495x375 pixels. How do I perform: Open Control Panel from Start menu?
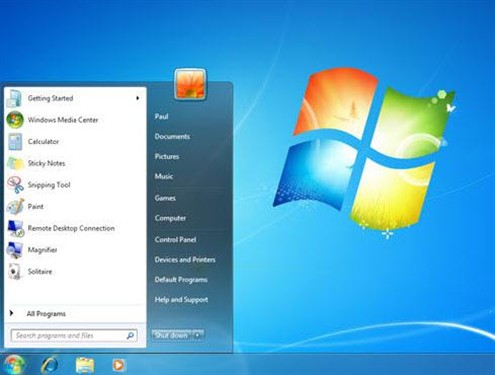coord(175,239)
